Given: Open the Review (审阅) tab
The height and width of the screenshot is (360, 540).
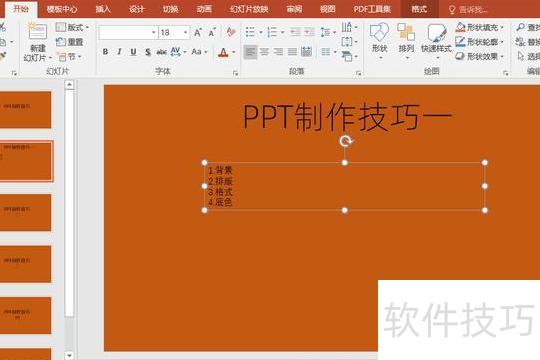Looking at the screenshot, I should 294,9.
